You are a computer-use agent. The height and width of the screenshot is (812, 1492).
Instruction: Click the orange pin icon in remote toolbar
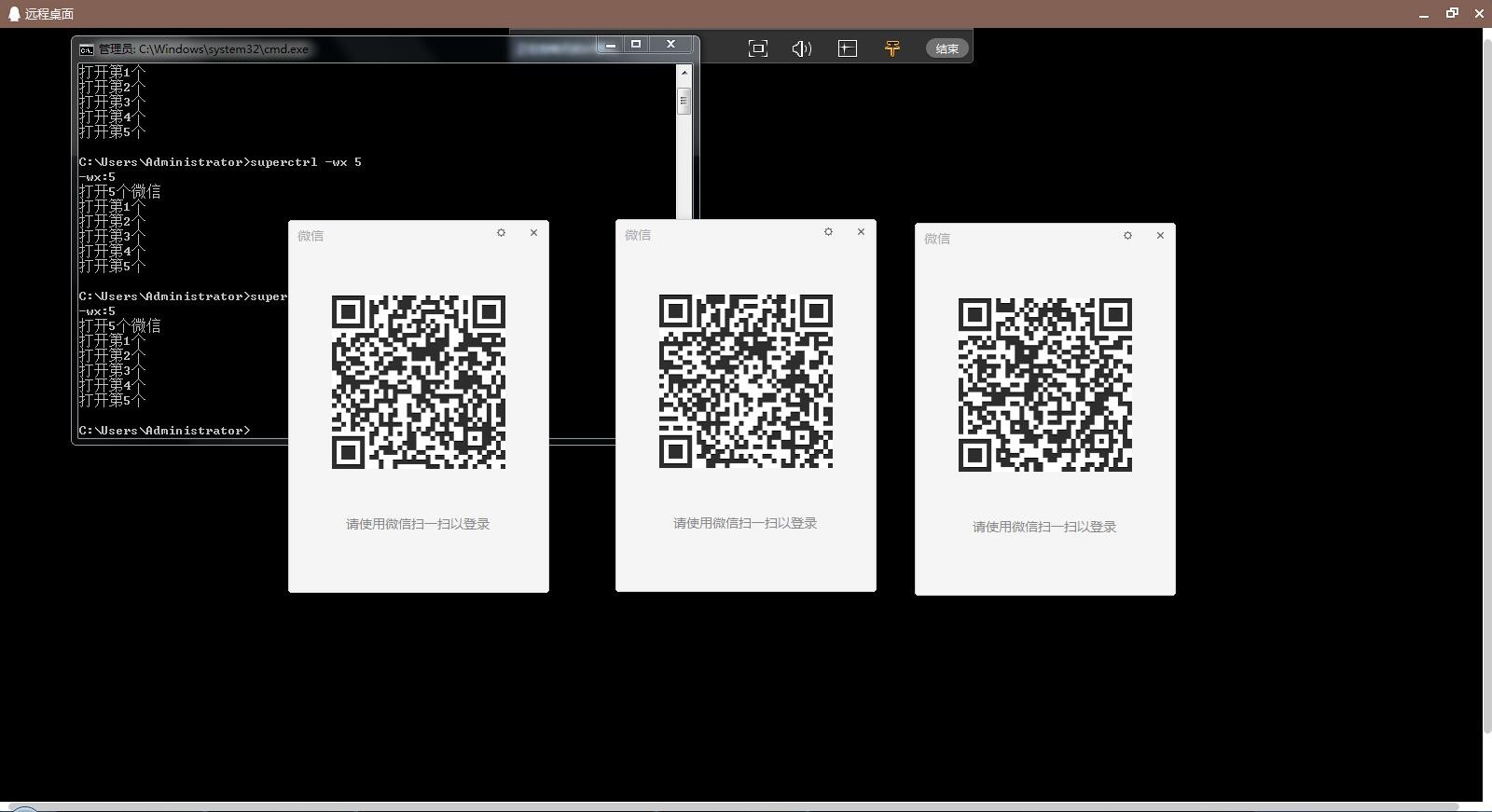point(892,48)
